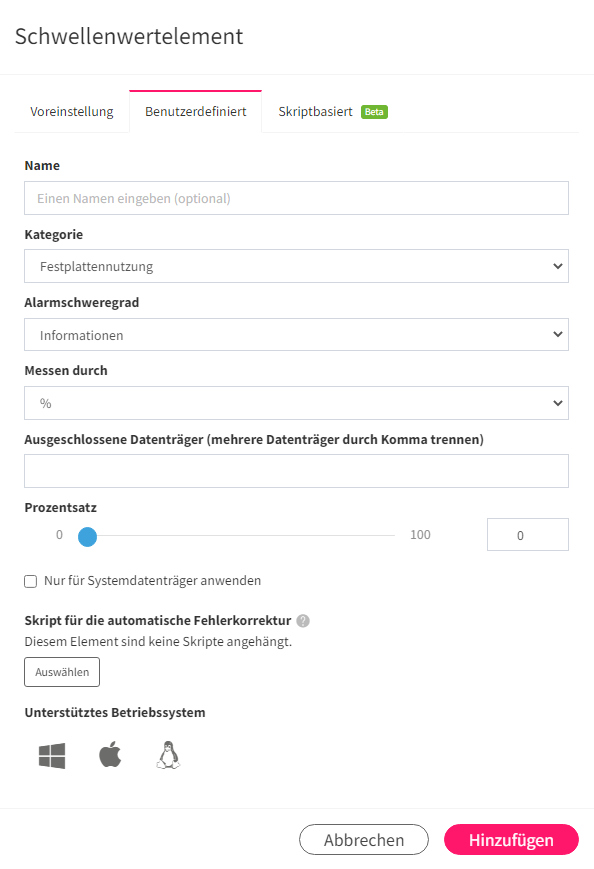Open the Messen durch dropdown

click(296, 403)
